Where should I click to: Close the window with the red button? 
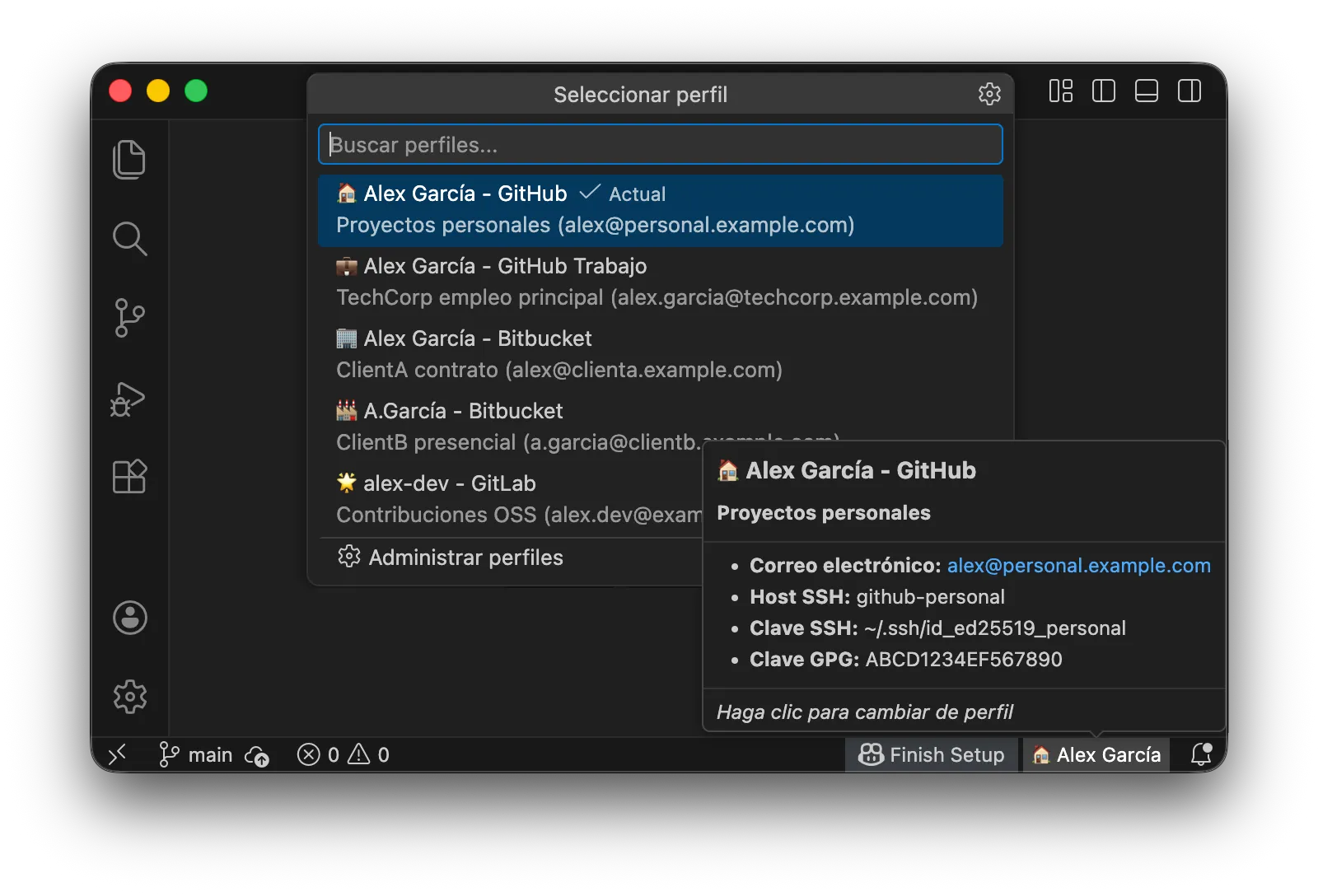click(121, 91)
